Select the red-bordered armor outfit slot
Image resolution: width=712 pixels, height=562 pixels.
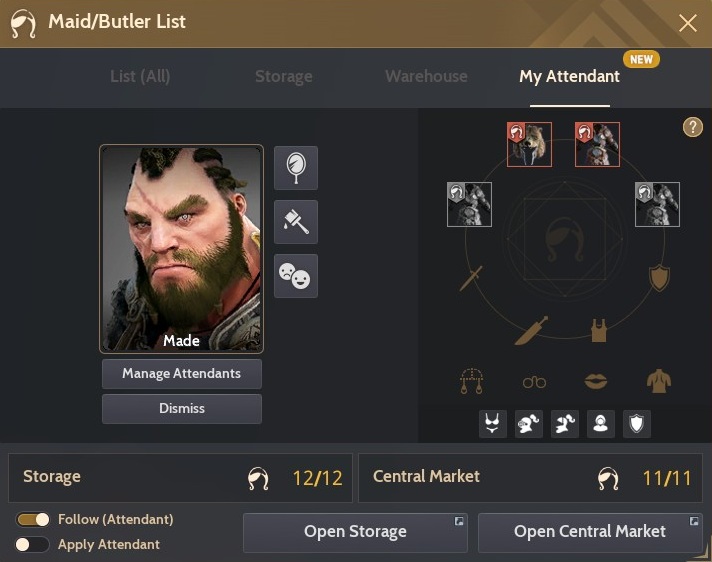[x=597, y=144]
